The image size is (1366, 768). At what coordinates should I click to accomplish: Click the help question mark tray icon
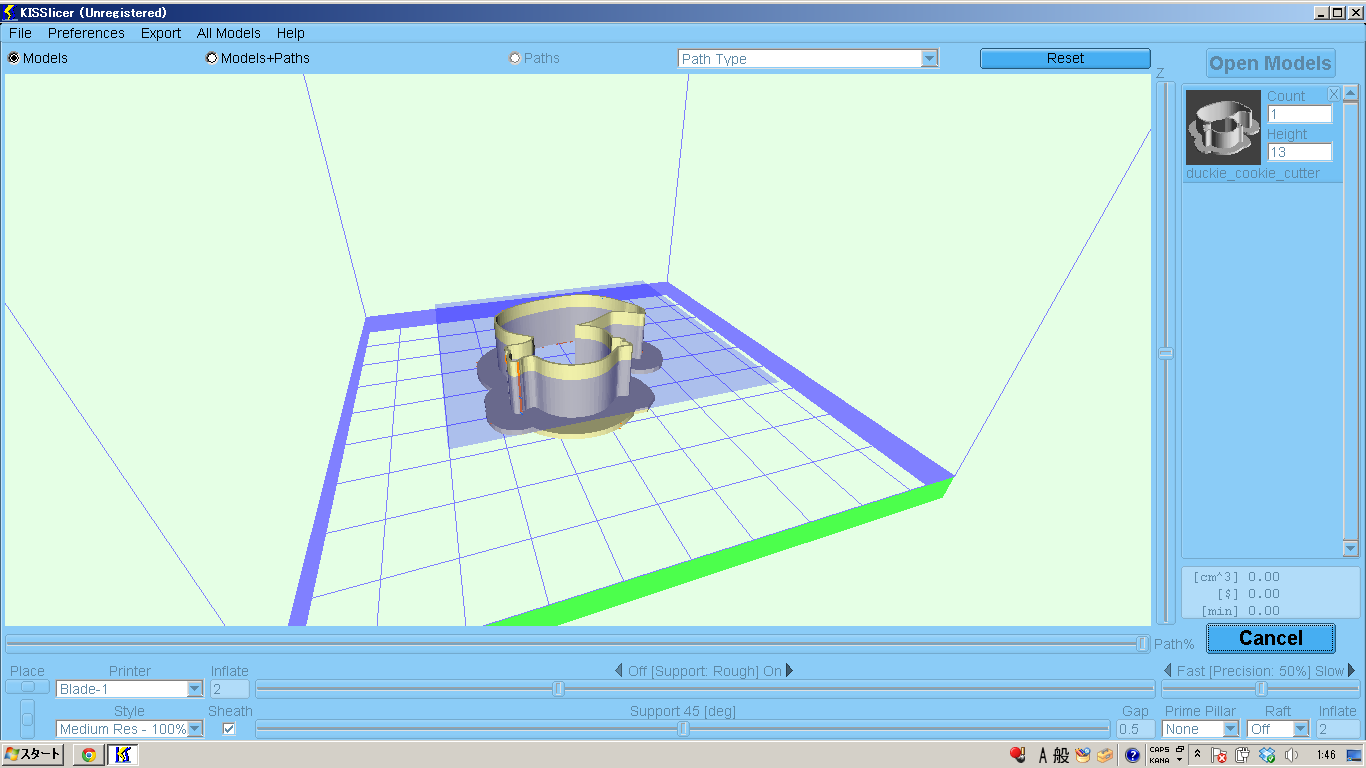(1132, 755)
